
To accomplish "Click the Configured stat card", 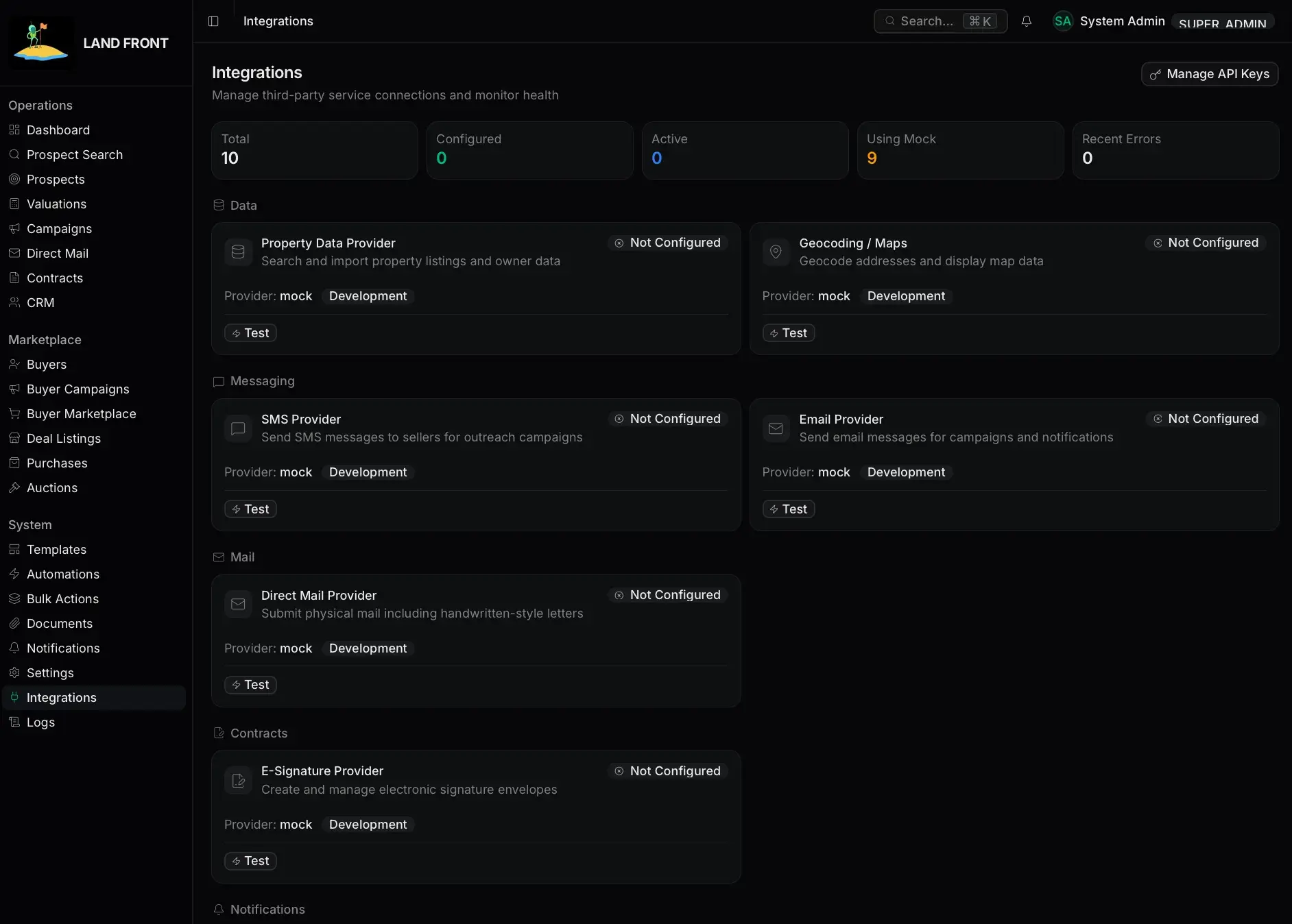I will tap(530, 151).
